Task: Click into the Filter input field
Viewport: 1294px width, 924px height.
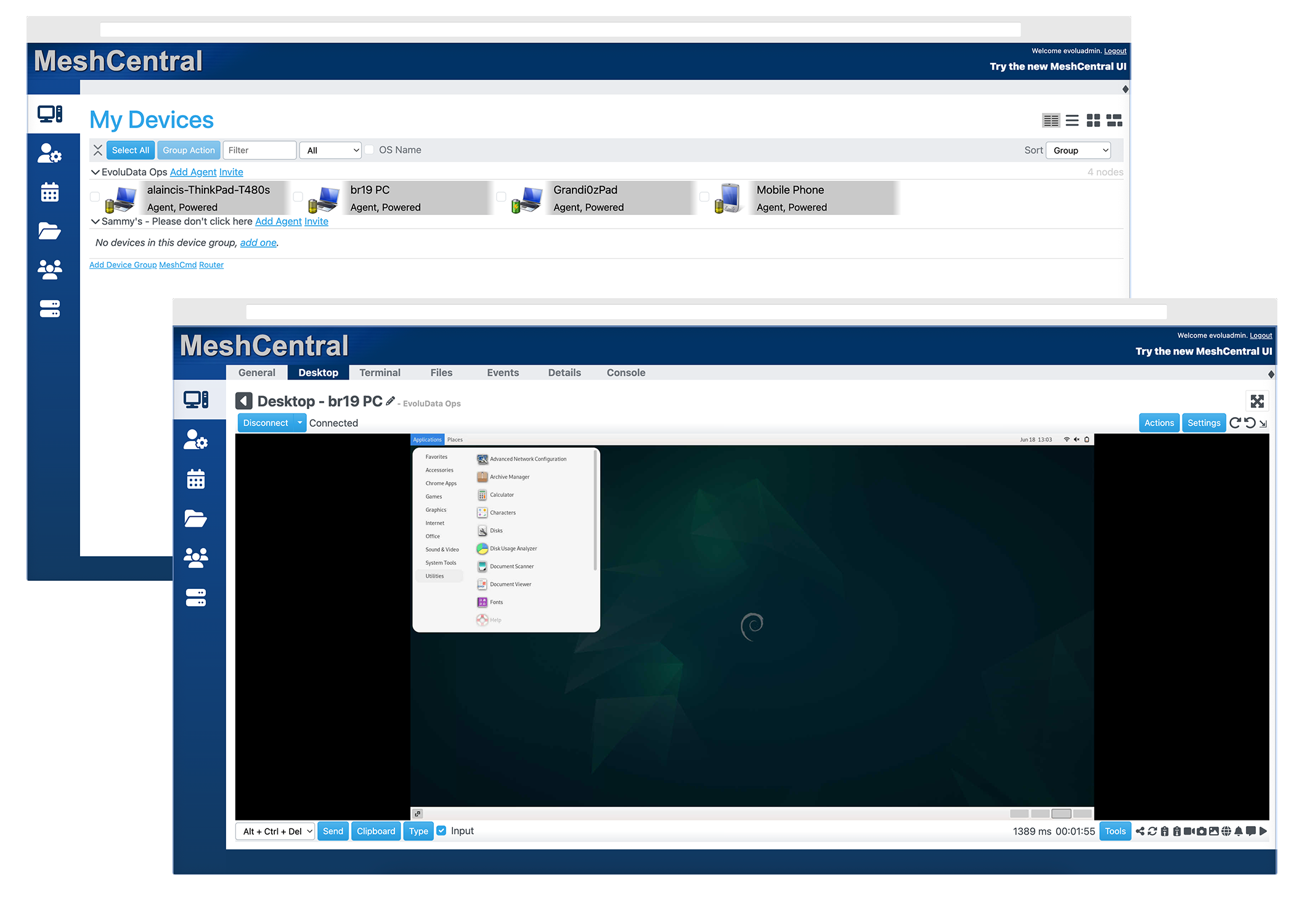Action: [259, 150]
